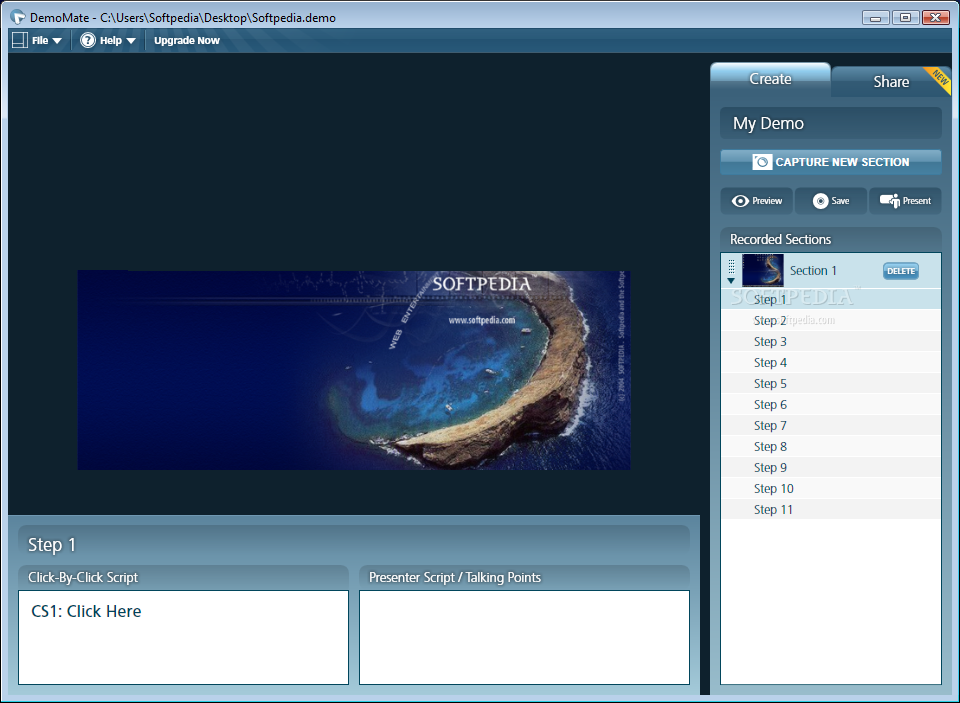The height and width of the screenshot is (703, 960).
Task: Click the Capture New Section button
Action: pyautogui.click(x=831, y=162)
